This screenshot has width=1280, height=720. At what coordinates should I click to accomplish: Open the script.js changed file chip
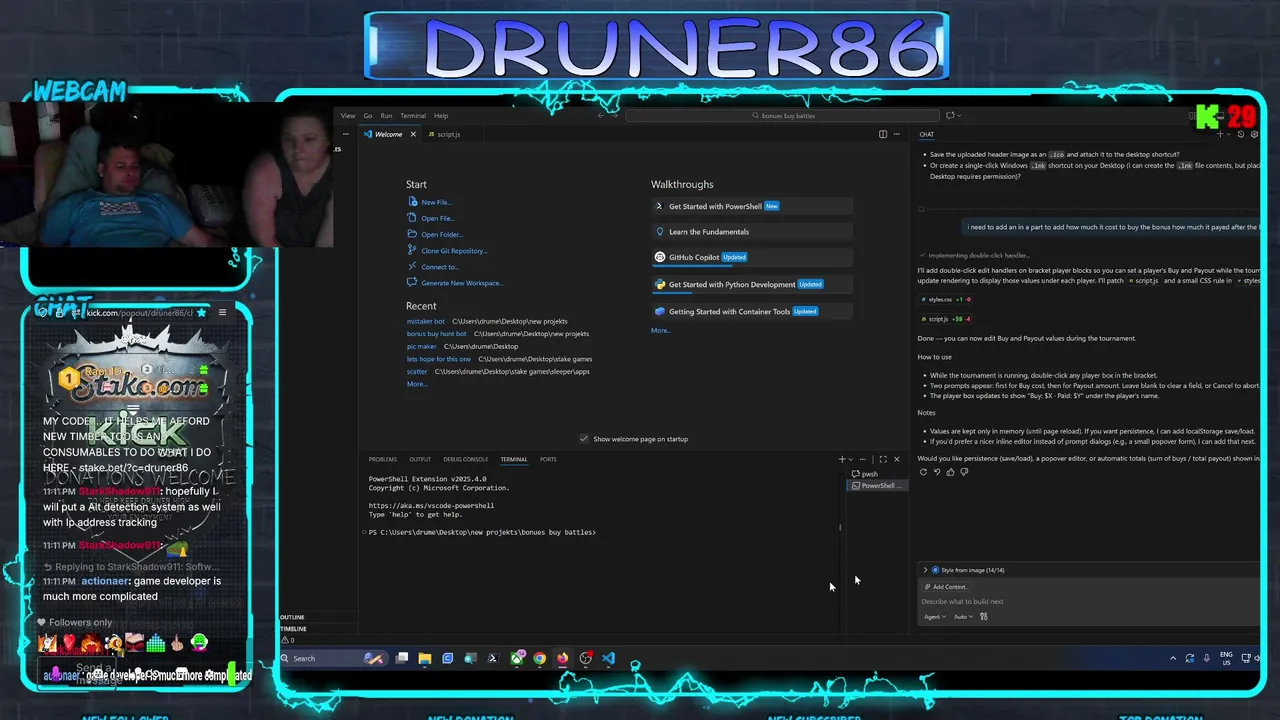coord(945,319)
